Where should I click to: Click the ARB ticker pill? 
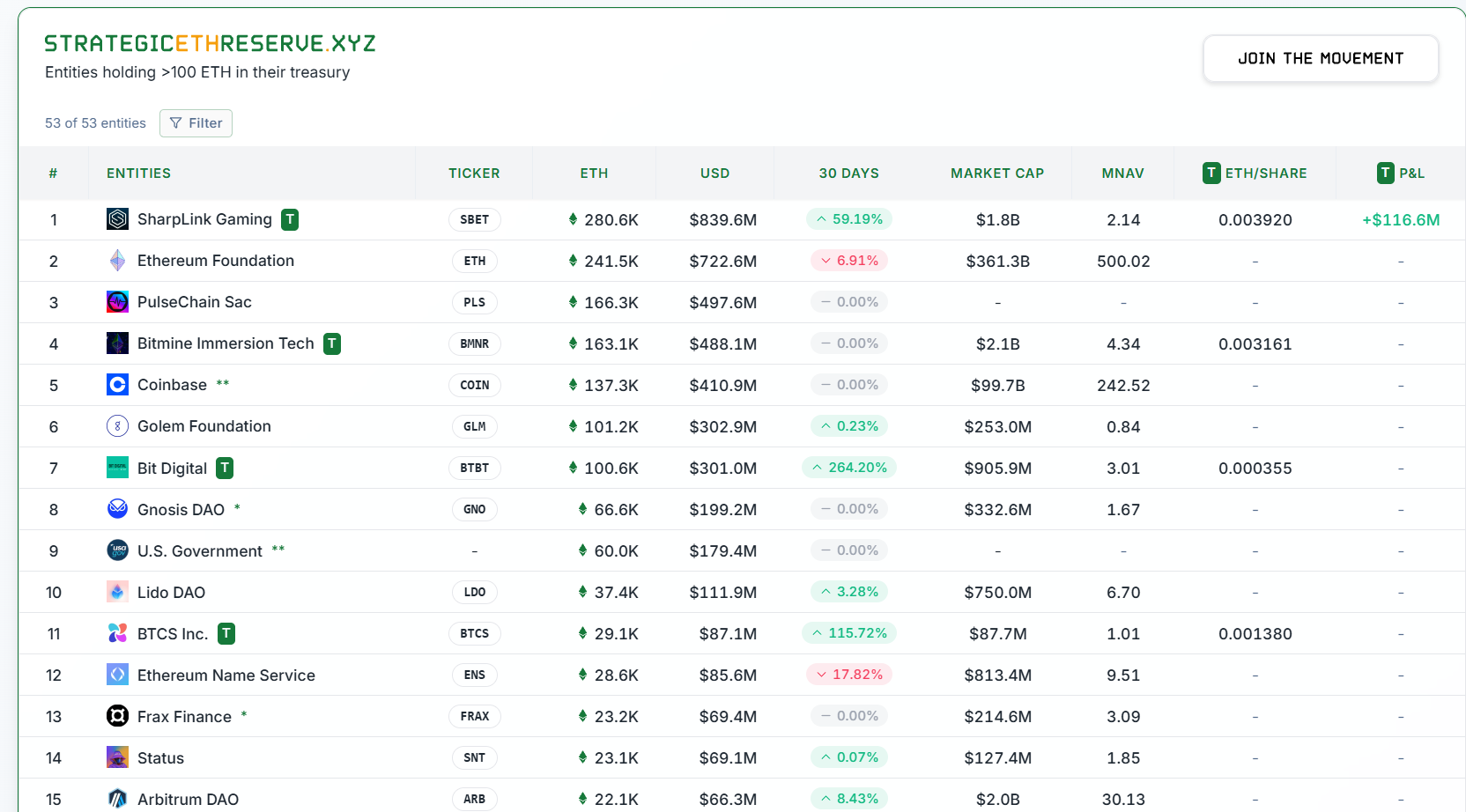pos(474,799)
